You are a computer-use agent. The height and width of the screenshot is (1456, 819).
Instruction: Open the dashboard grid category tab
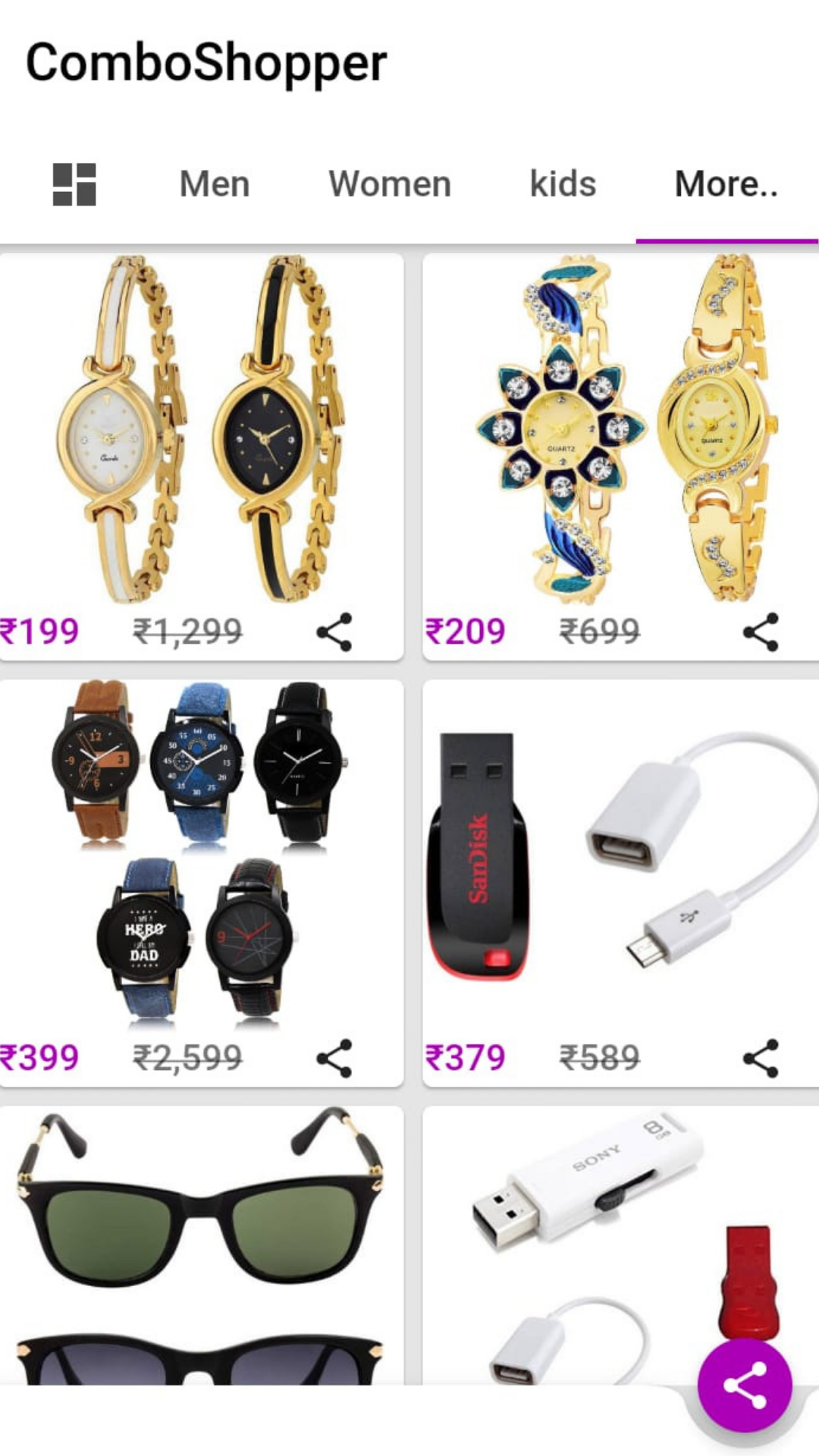(x=74, y=184)
